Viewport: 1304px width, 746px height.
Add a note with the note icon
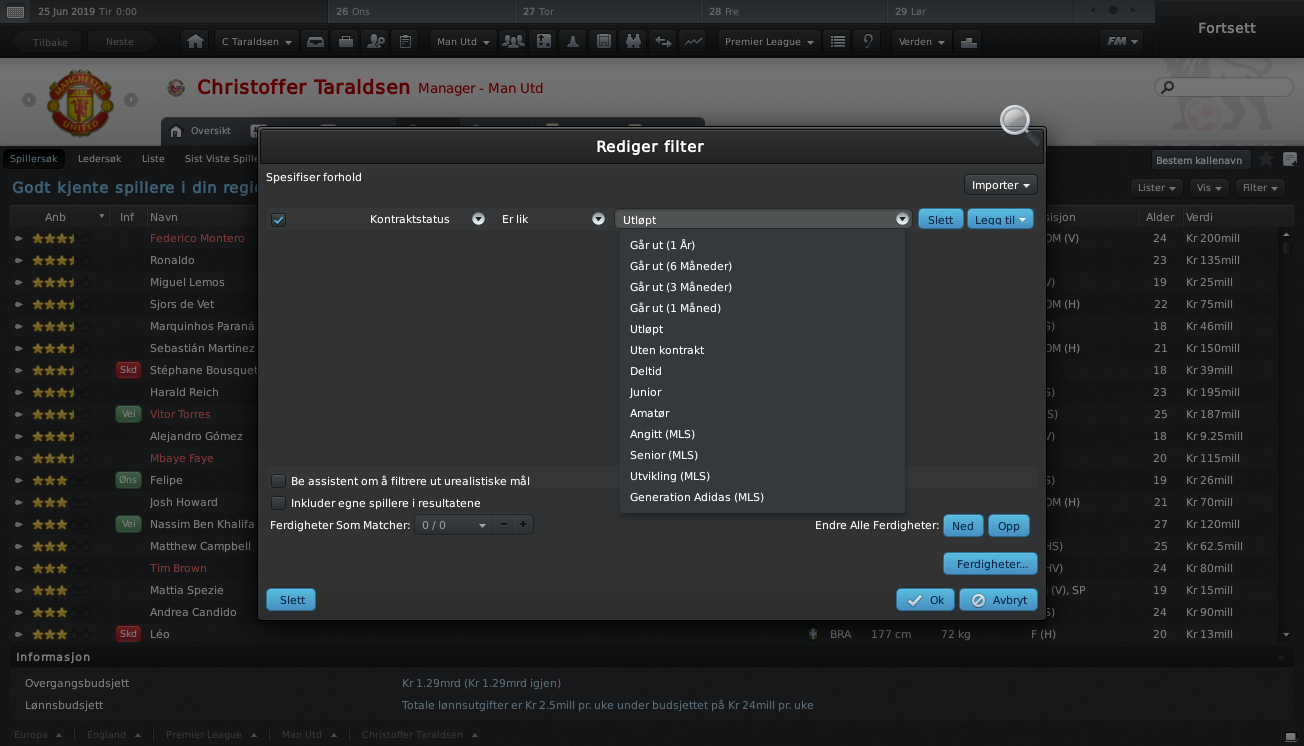click(x=1290, y=159)
